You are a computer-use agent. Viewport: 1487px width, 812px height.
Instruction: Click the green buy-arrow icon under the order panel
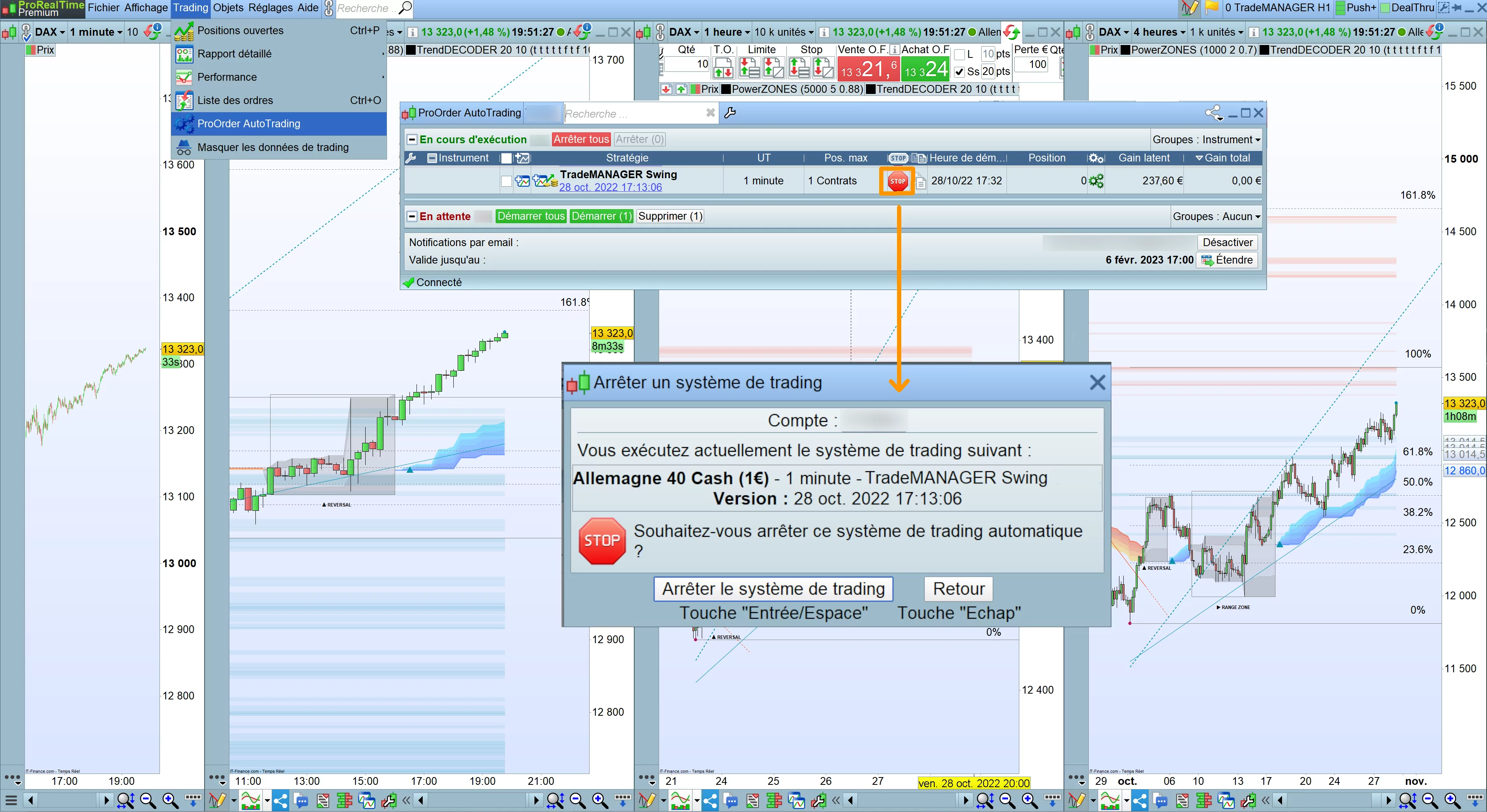(x=681, y=89)
